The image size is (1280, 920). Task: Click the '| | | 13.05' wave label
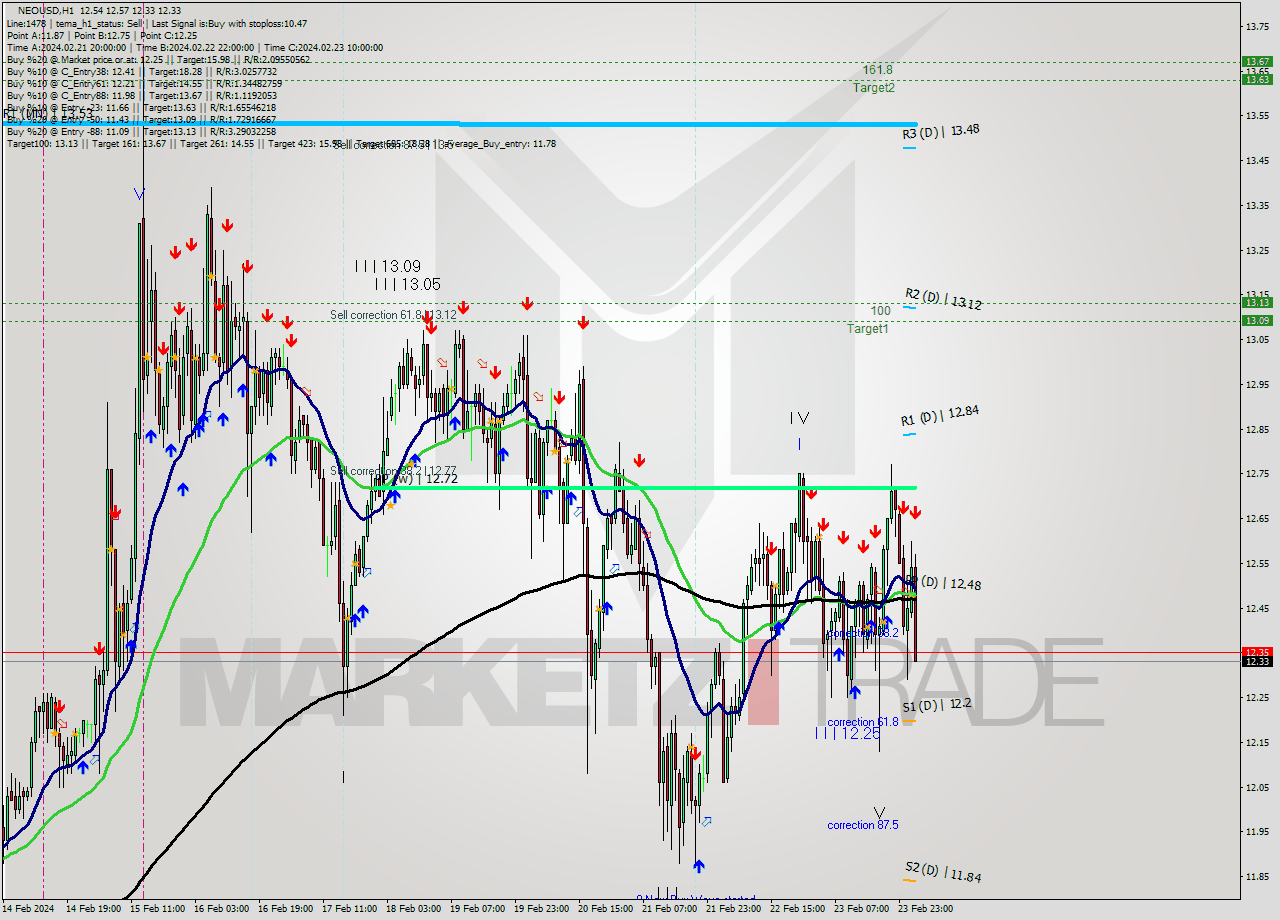pos(408,284)
